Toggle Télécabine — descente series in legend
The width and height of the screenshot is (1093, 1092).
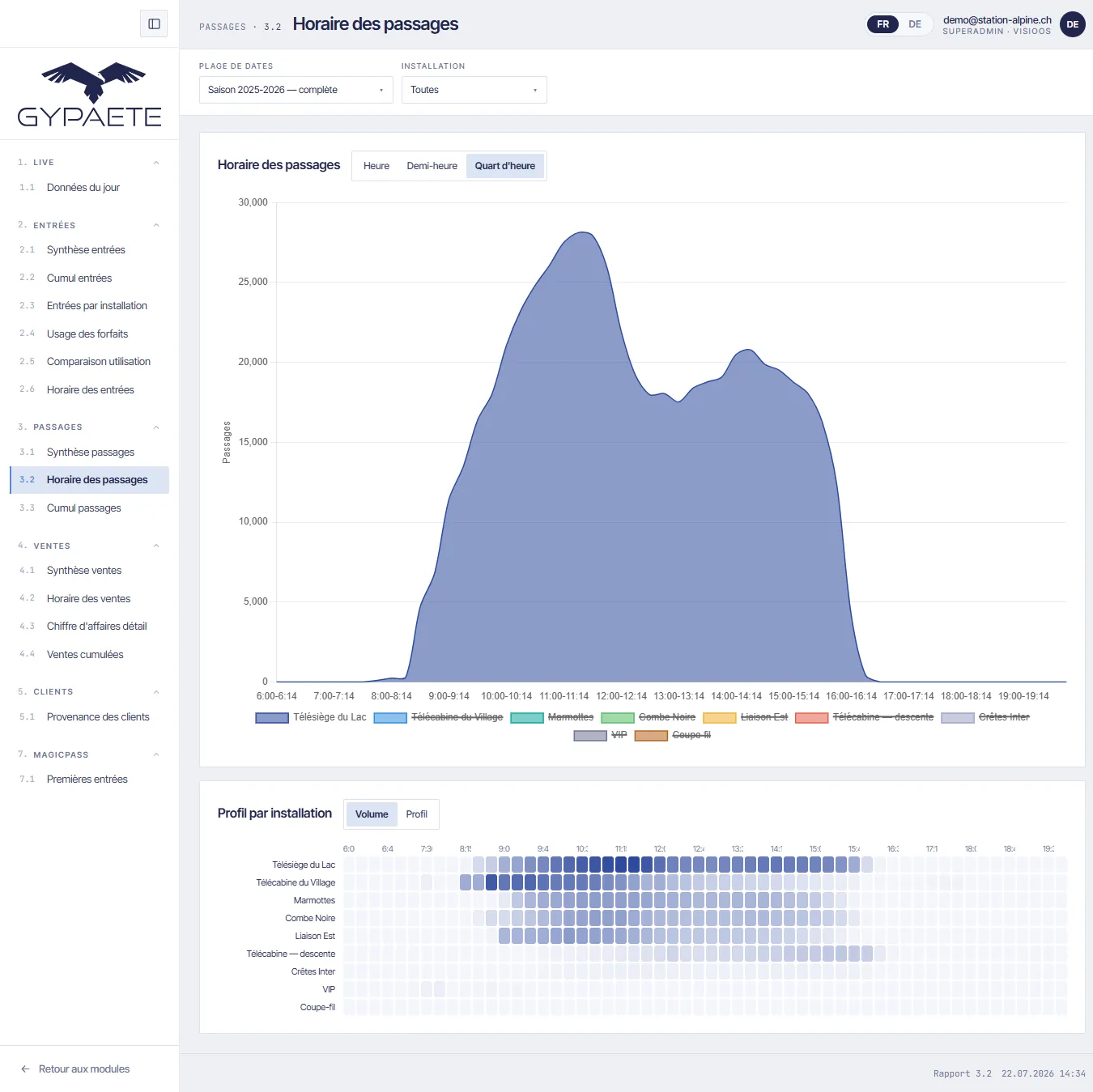pos(865,717)
